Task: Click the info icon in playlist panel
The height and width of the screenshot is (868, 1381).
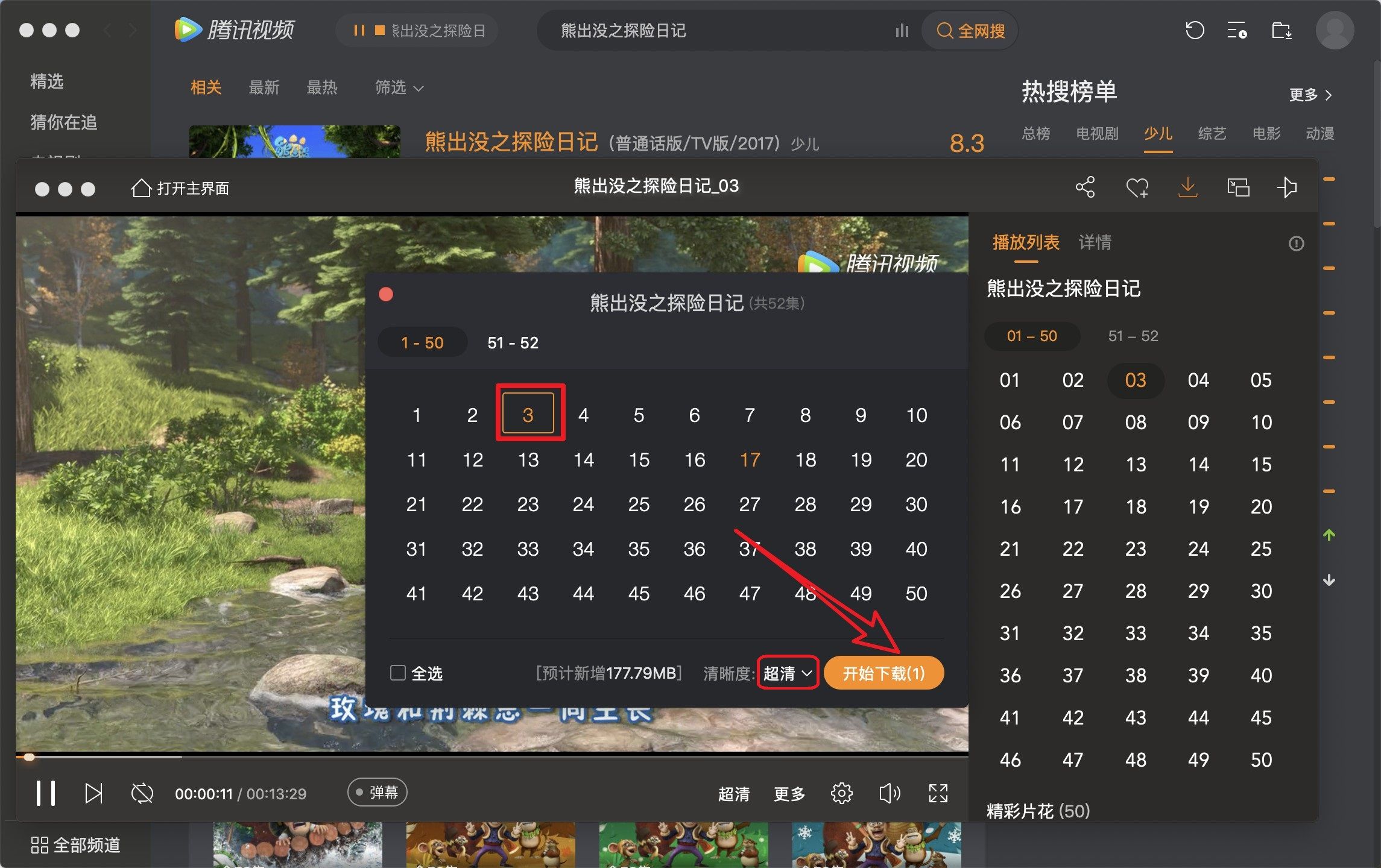Action: click(x=1296, y=244)
